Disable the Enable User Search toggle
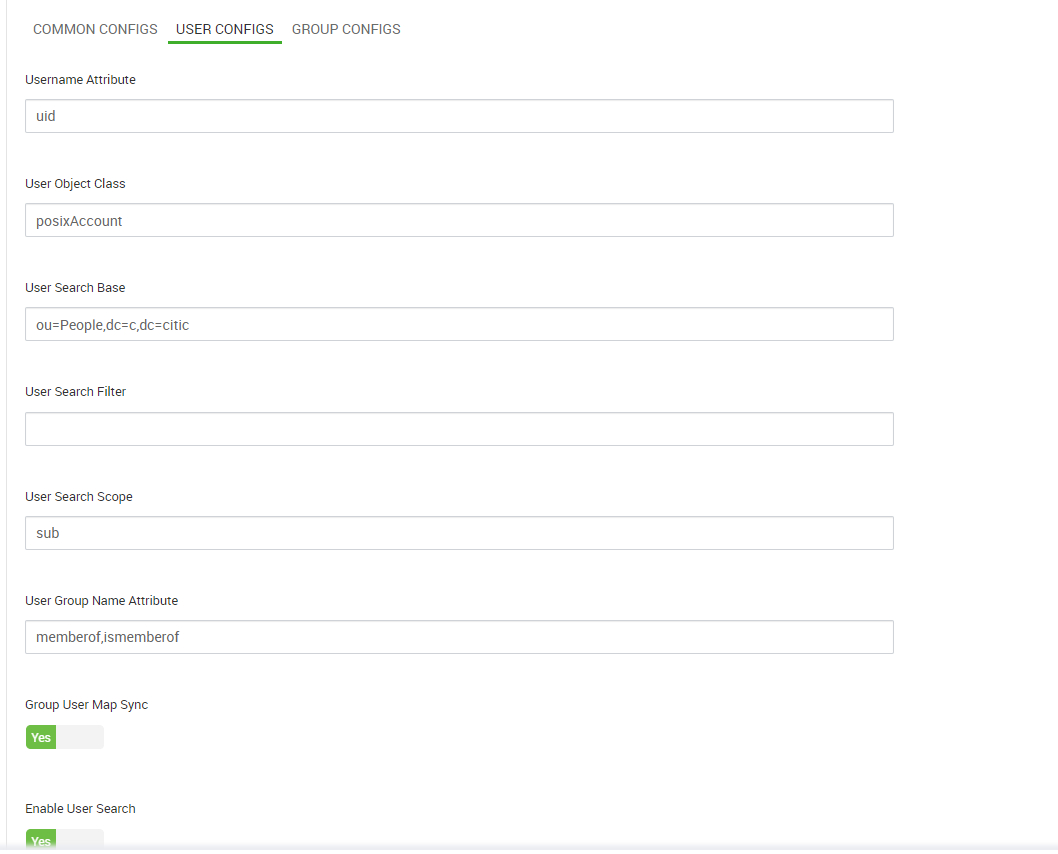This screenshot has width=1058, height=854. coord(64,840)
